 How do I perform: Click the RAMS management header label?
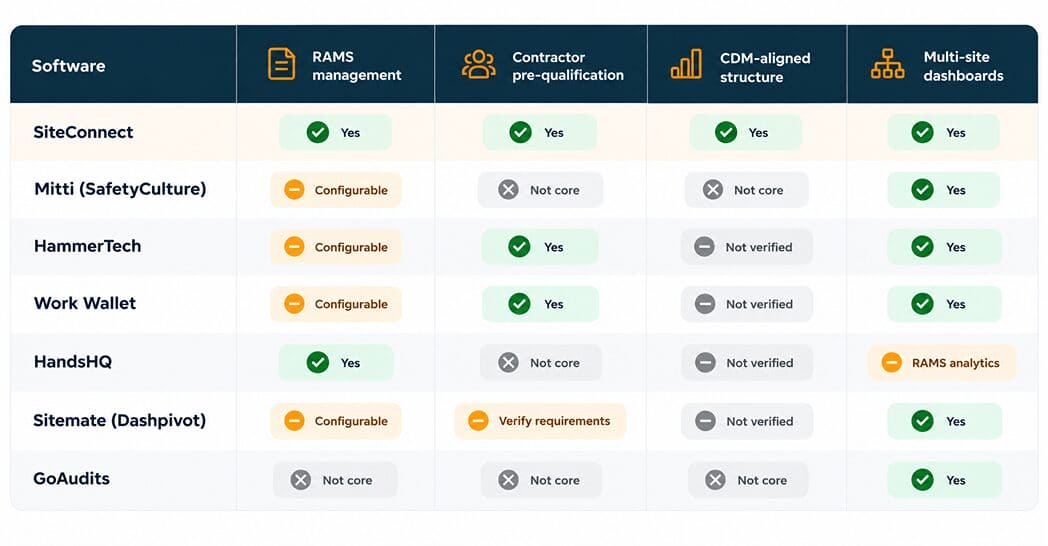click(356, 65)
